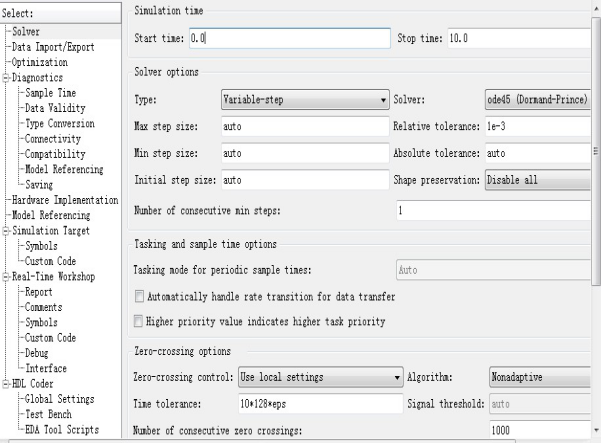Collapse the Diagnostics tree node

pyautogui.click(x=6, y=78)
